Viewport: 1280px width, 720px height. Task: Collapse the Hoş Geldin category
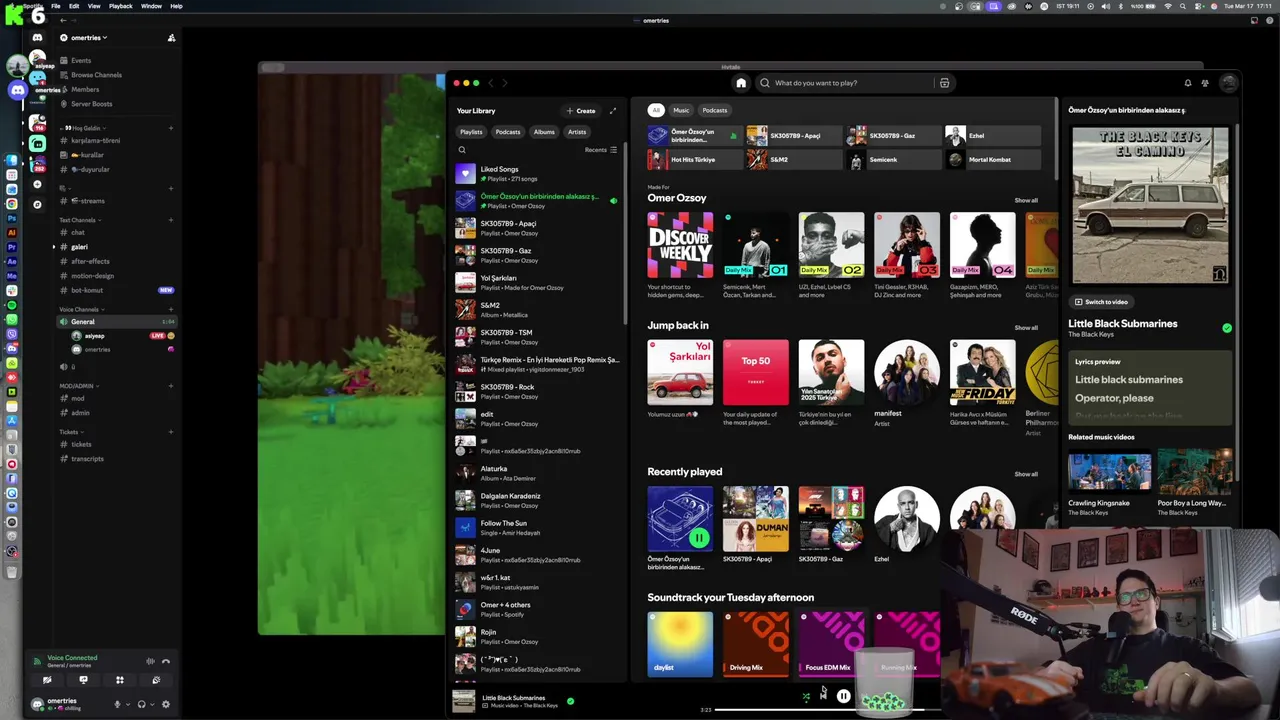click(x=82, y=128)
